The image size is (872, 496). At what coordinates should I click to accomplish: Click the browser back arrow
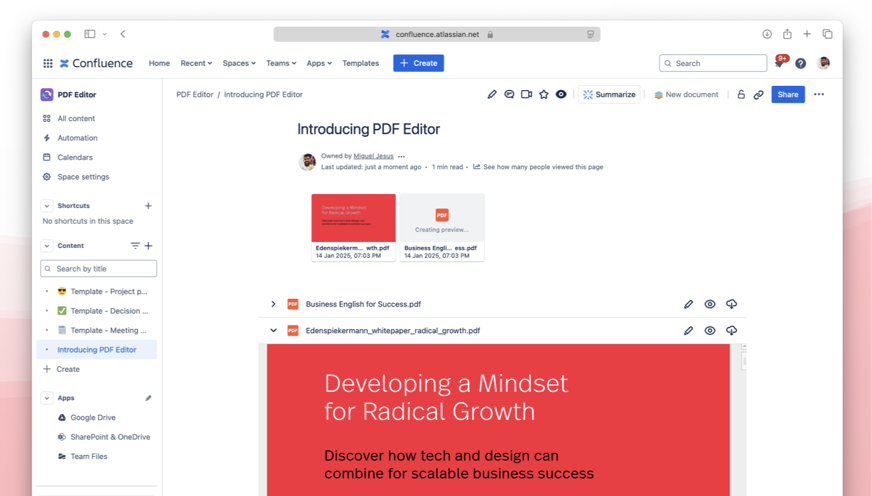[x=123, y=34]
